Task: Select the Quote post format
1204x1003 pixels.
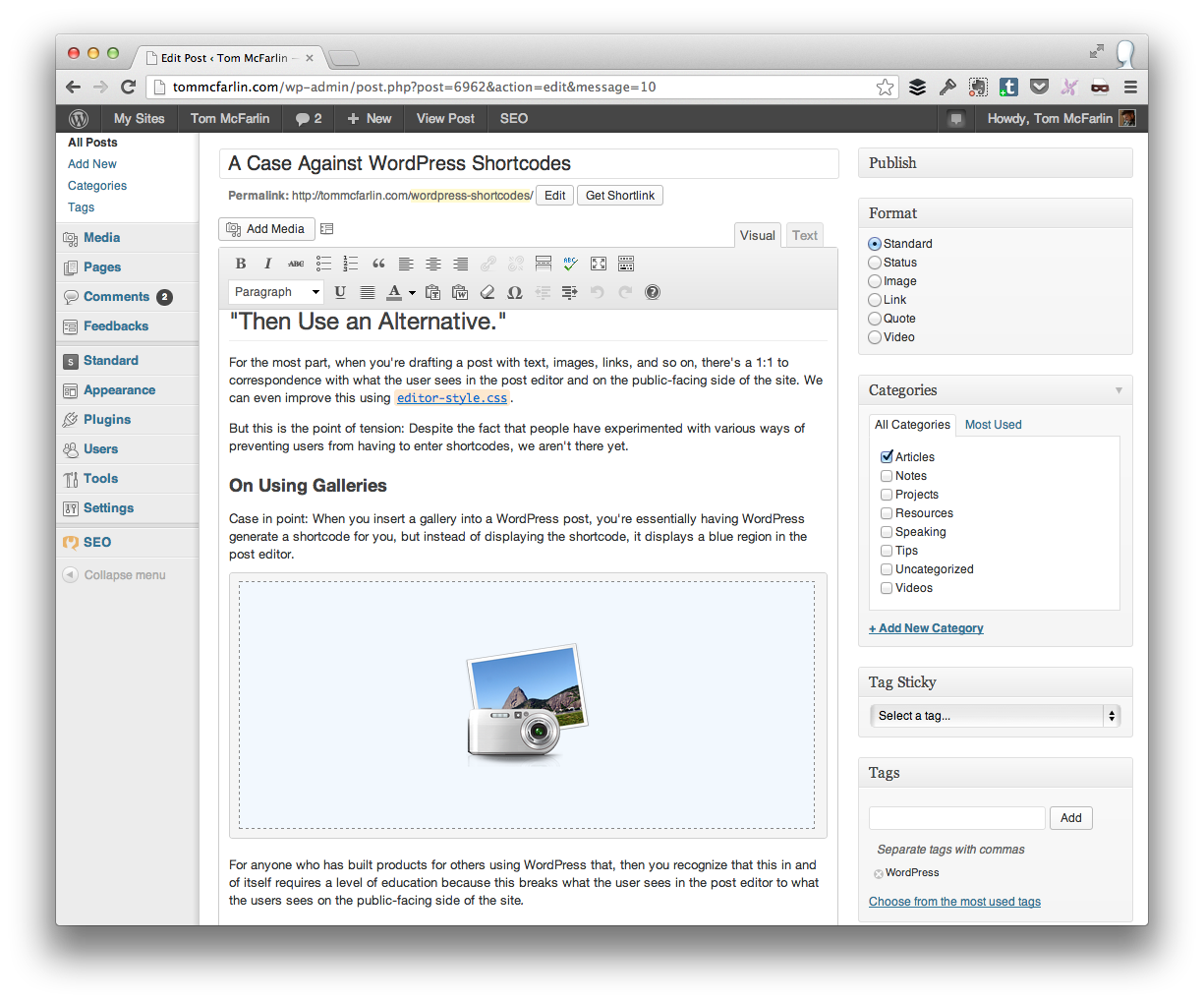Action: [x=875, y=318]
